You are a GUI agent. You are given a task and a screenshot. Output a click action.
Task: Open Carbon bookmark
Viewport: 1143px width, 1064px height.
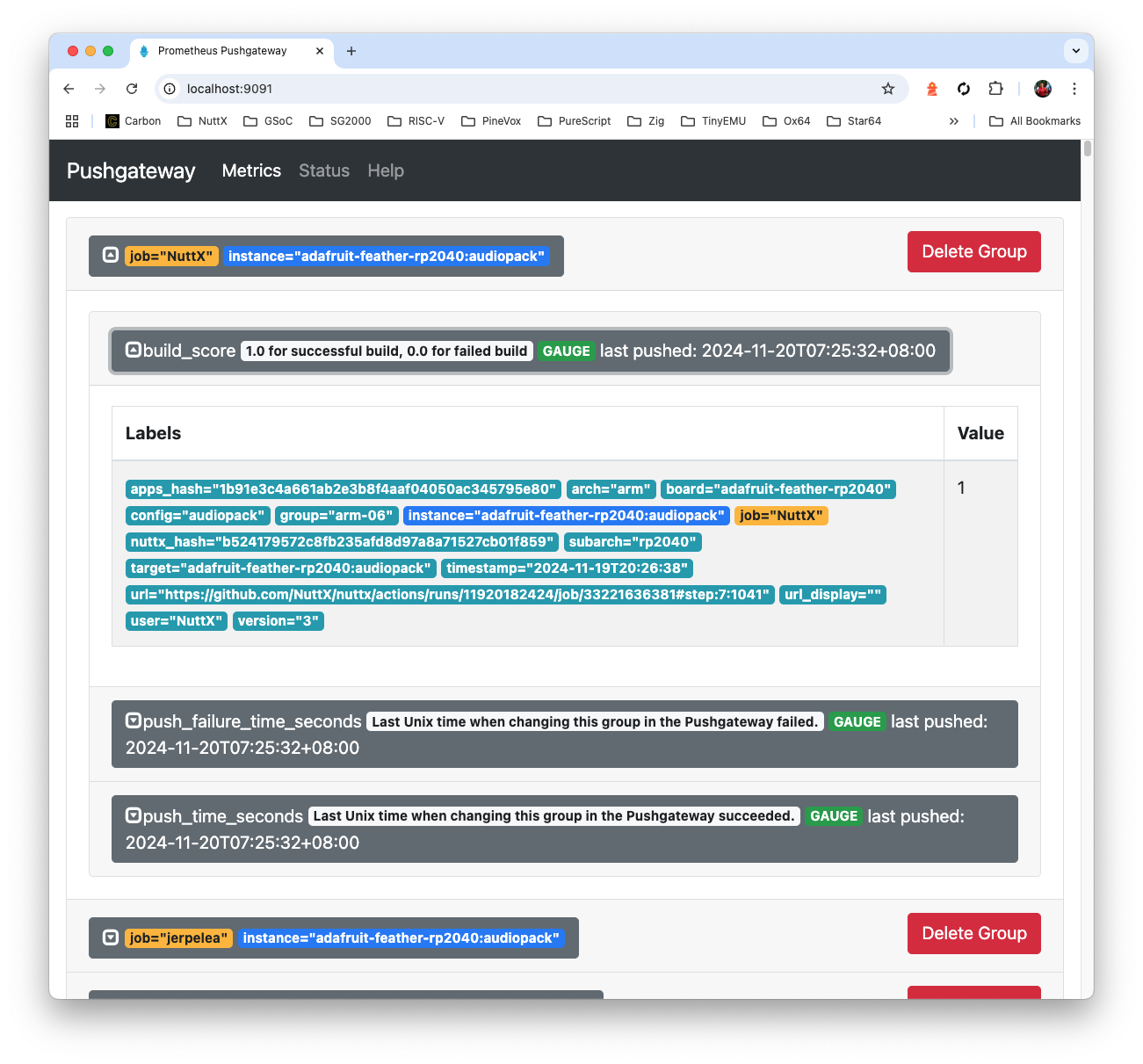pos(134,121)
